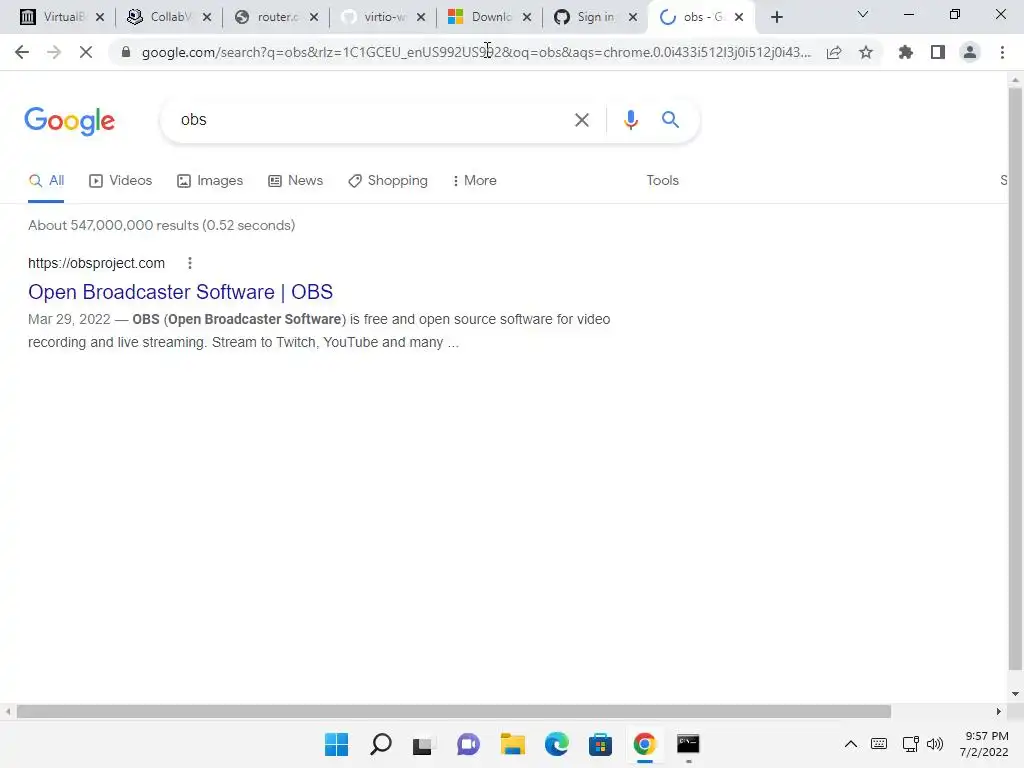
Task: Click the vertical scrollbar thumb
Action: pos(1014,379)
